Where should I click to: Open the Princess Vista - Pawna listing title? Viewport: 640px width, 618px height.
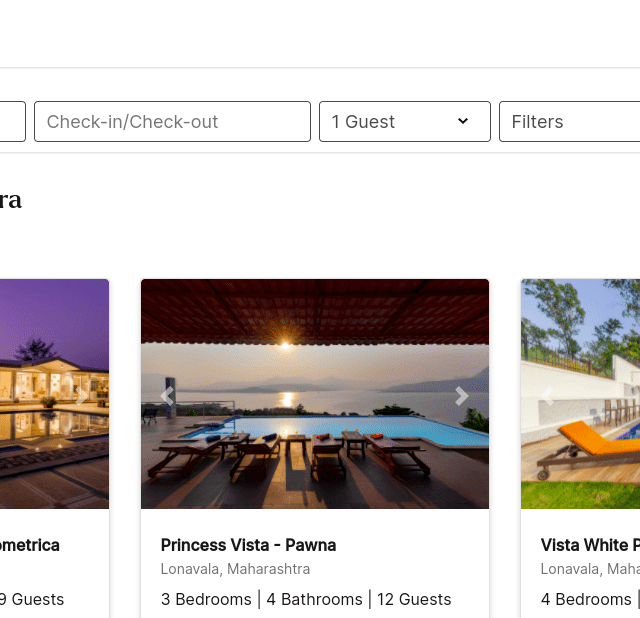[x=248, y=545]
